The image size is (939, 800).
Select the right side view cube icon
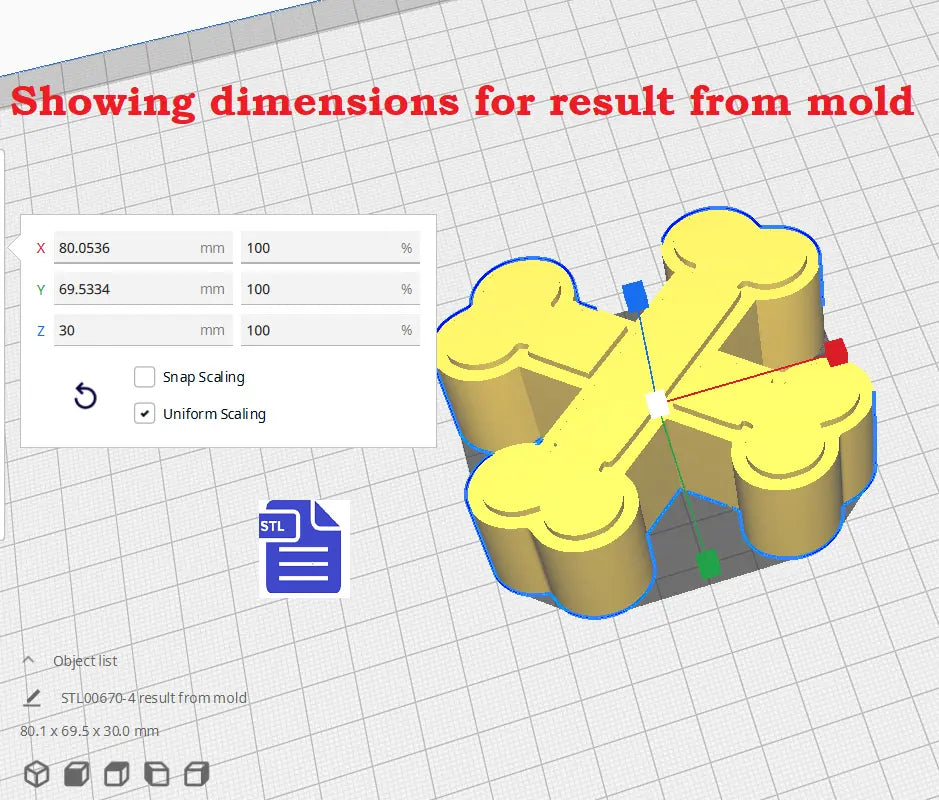[x=197, y=773]
